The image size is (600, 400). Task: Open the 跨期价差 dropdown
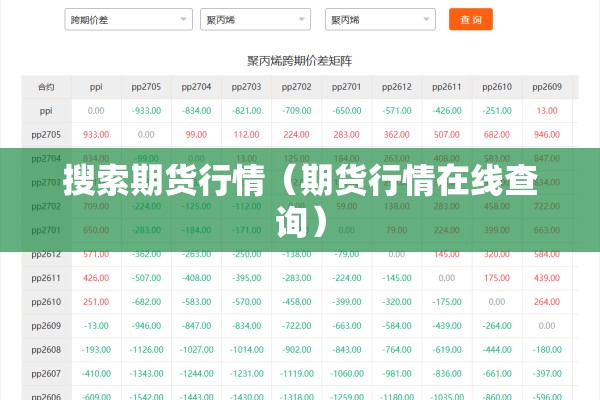(129, 20)
